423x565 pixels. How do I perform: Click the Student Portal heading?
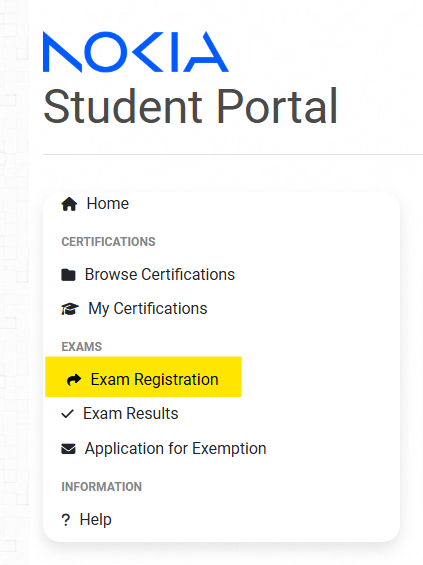tap(190, 107)
